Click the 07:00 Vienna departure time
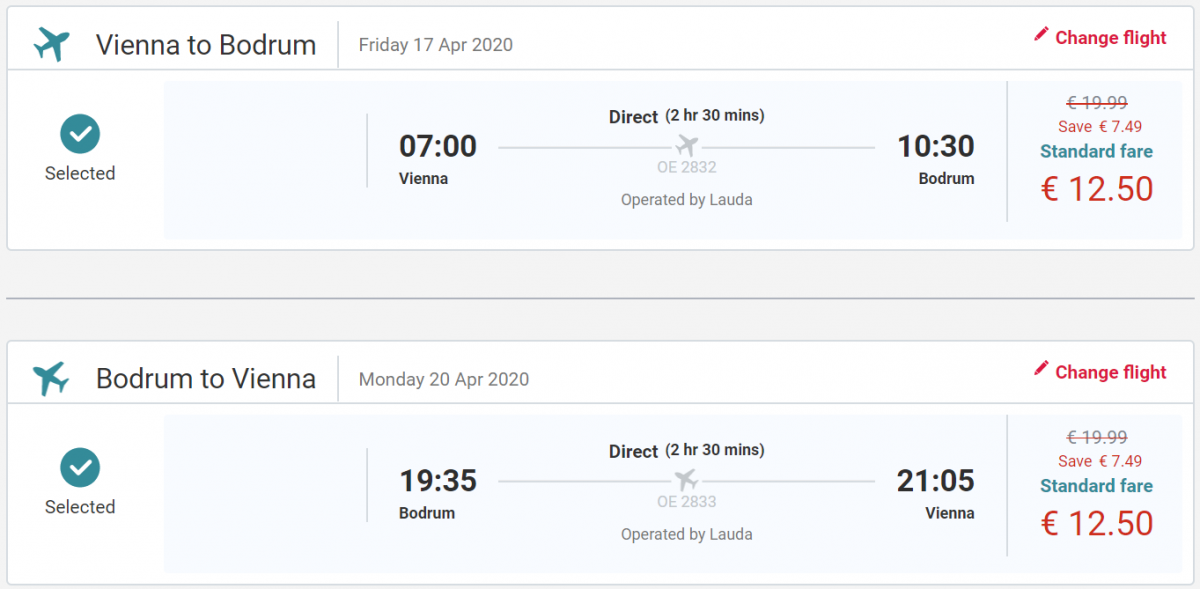Image resolution: width=1200 pixels, height=589 pixels. coord(438,147)
